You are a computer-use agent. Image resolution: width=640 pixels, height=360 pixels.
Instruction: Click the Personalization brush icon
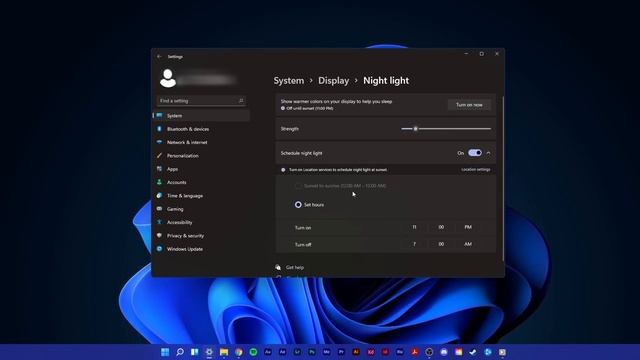point(159,156)
